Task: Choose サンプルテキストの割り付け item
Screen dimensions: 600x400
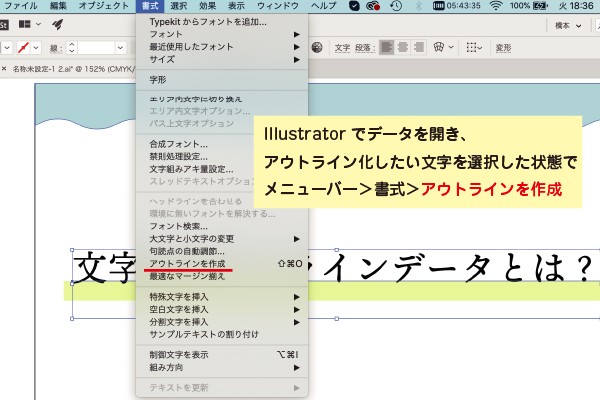Action: [x=222, y=334]
